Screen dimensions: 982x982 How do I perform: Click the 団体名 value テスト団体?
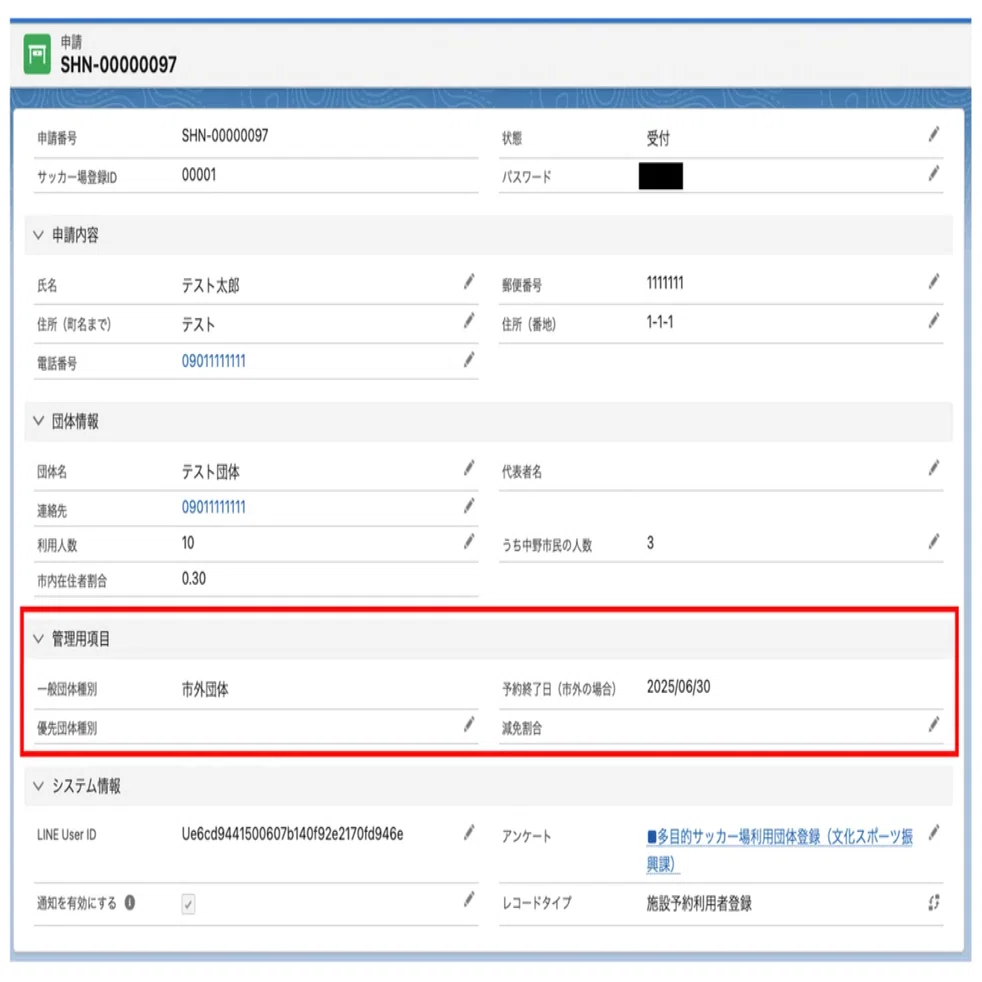(x=210, y=472)
